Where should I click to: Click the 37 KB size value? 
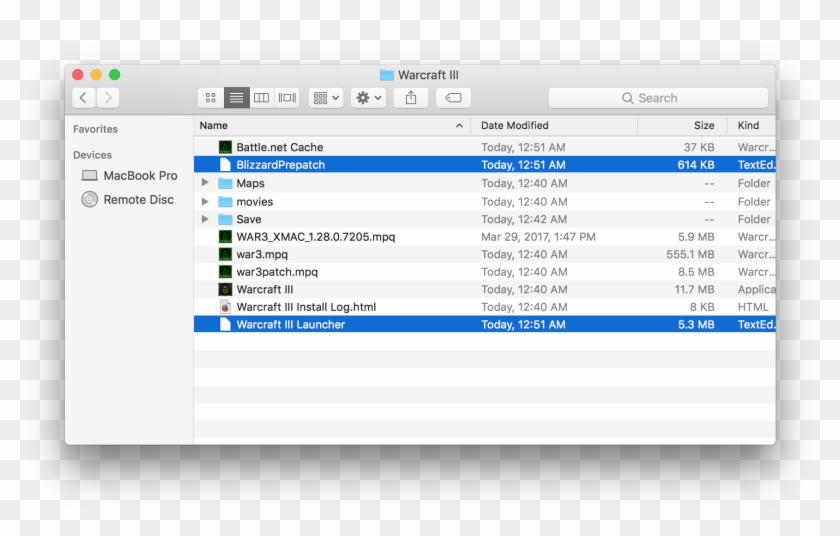pos(699,147)
